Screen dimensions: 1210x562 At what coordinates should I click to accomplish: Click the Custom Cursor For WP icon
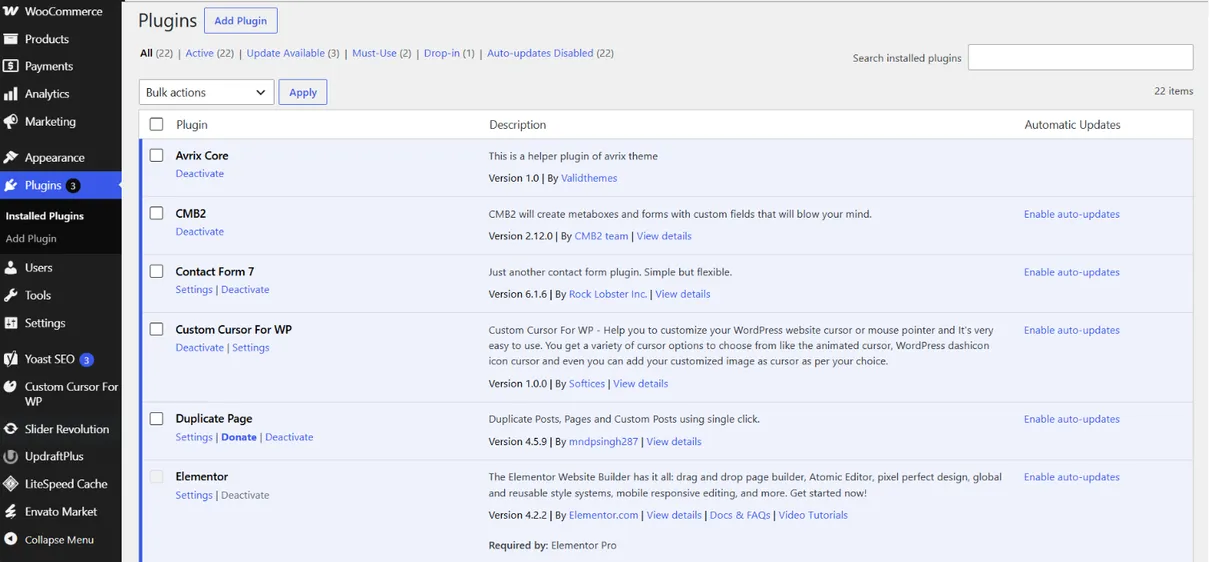[11, 387]
